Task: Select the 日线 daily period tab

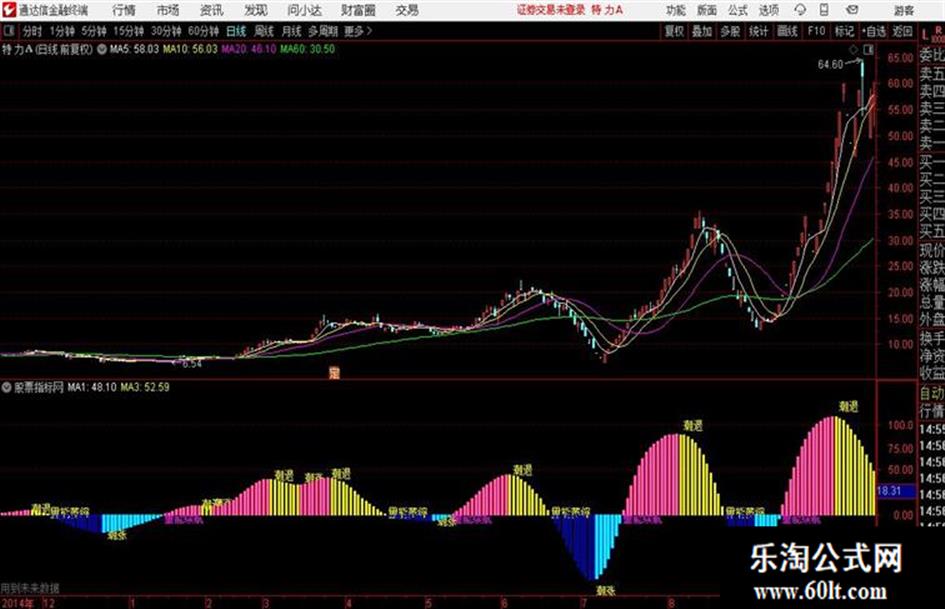Action: click(x=236, y=31)
